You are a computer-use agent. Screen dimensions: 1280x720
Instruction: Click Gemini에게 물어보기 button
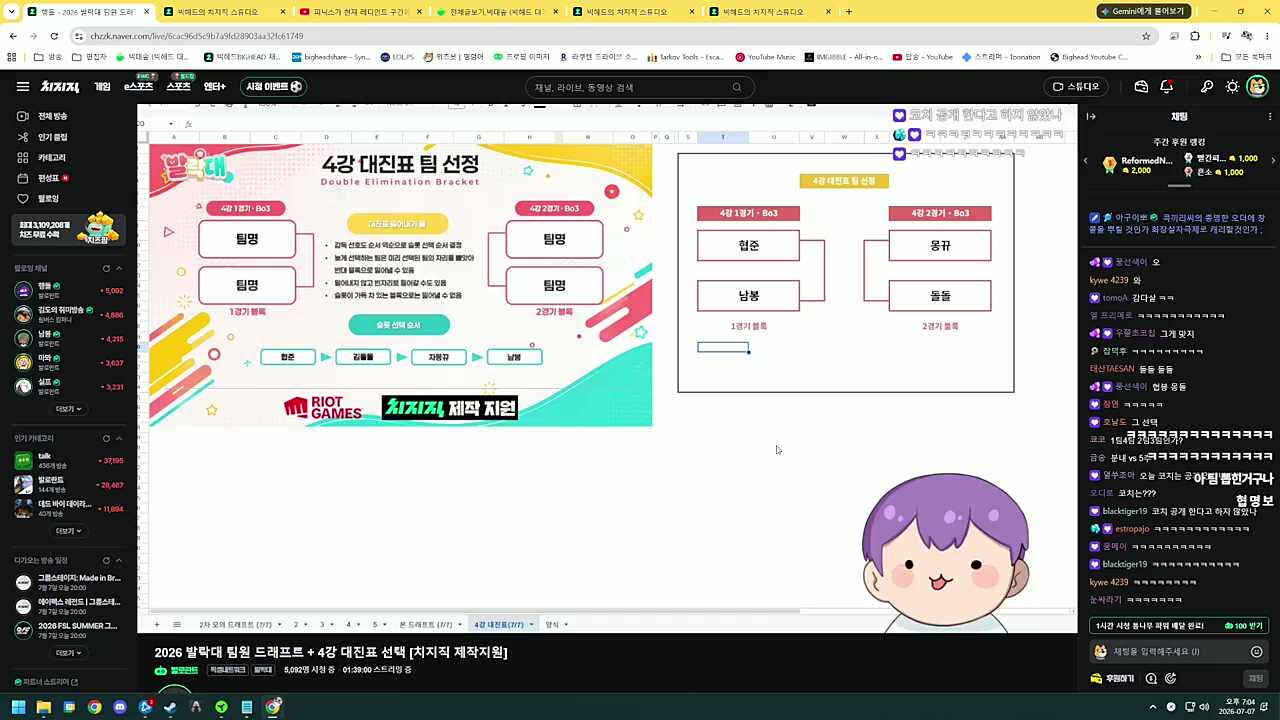coord(1143,11)
